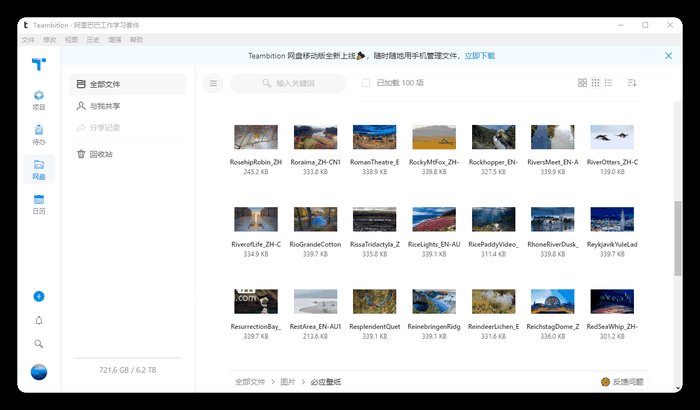This screenshot has width=700, height=410.
Task: Click the blue plus create button
Action: point(39,296)
